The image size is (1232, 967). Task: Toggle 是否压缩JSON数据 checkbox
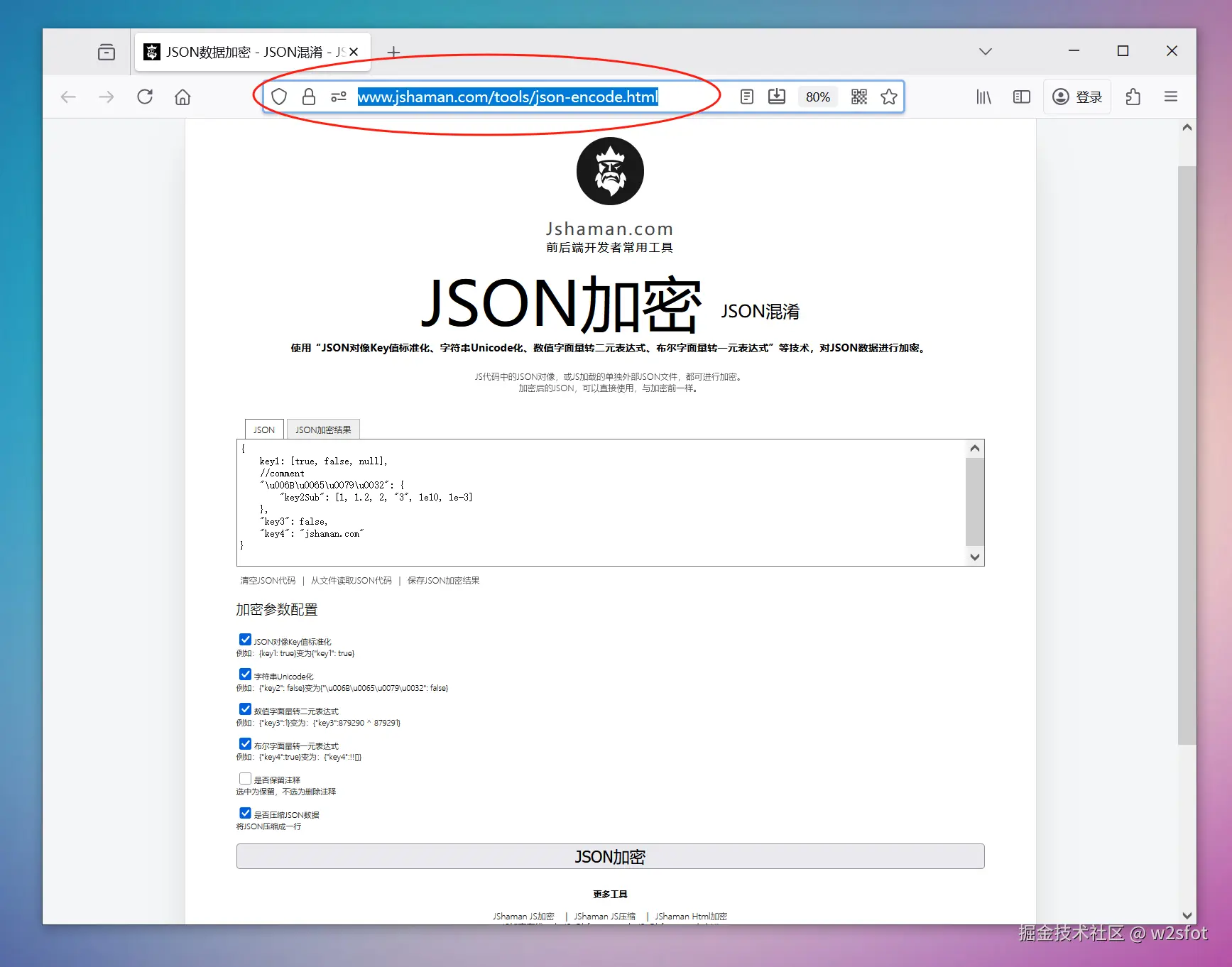tap(245, 814)
